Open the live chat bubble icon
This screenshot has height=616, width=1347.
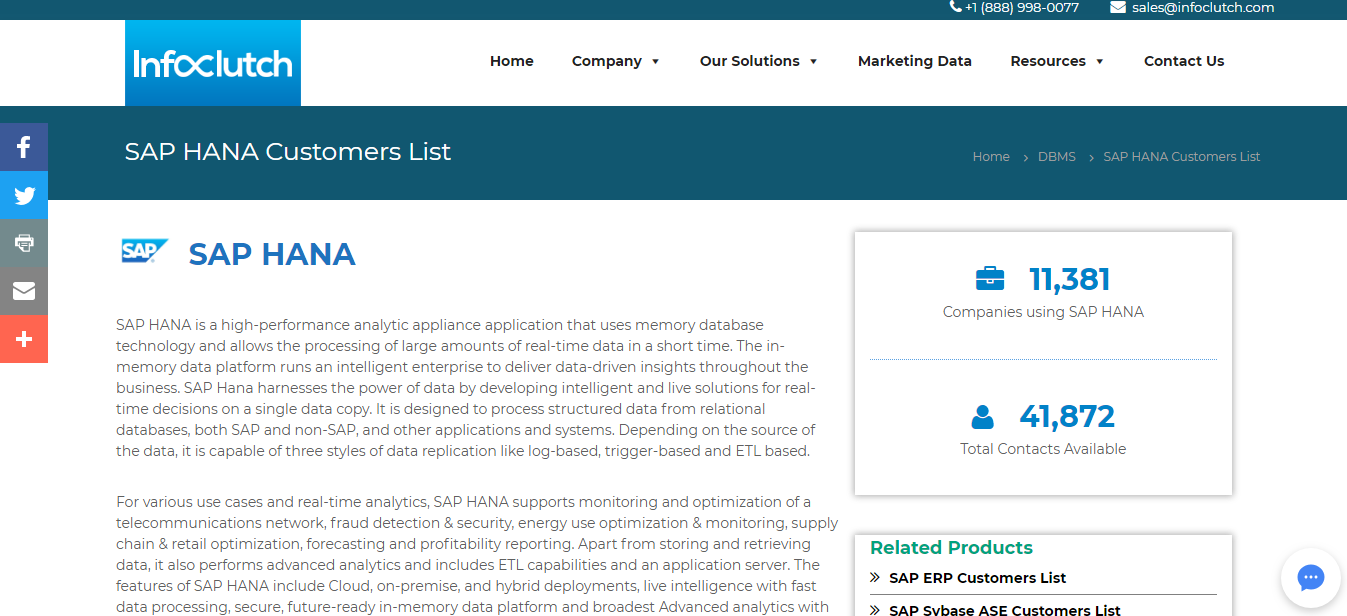1310,578
